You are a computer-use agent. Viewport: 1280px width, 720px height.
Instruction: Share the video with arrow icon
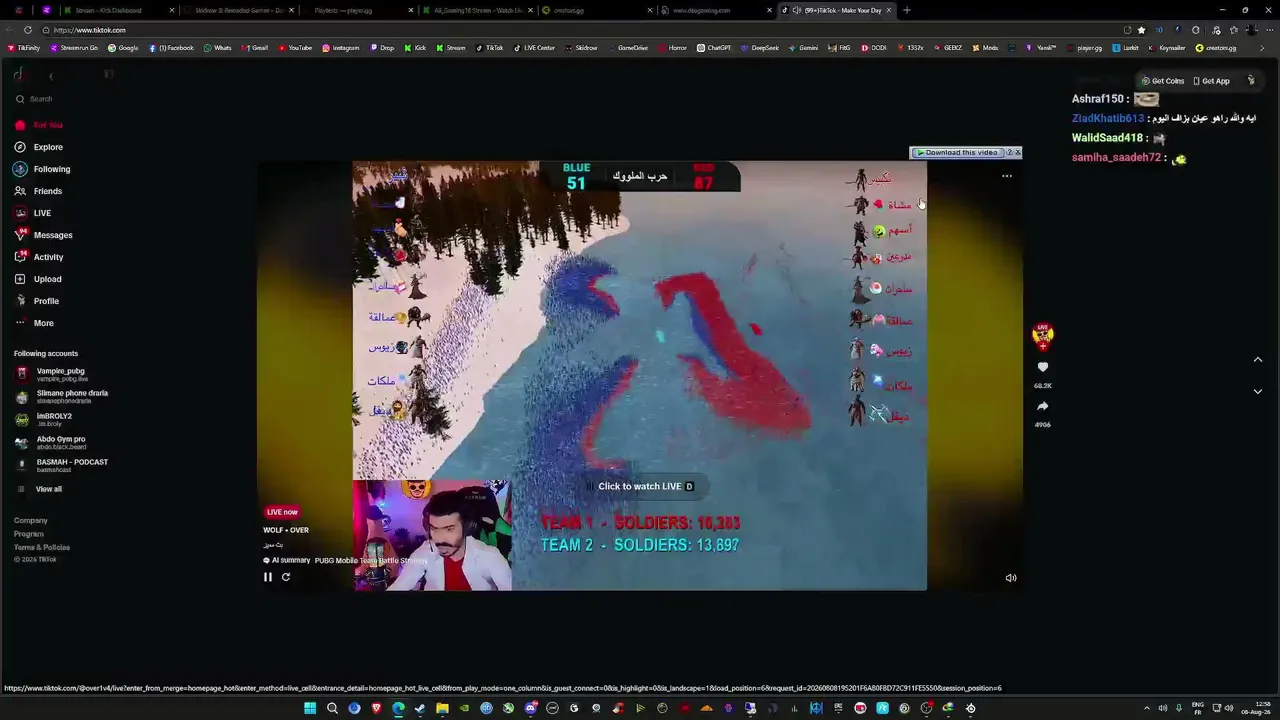pos(1043,406)
